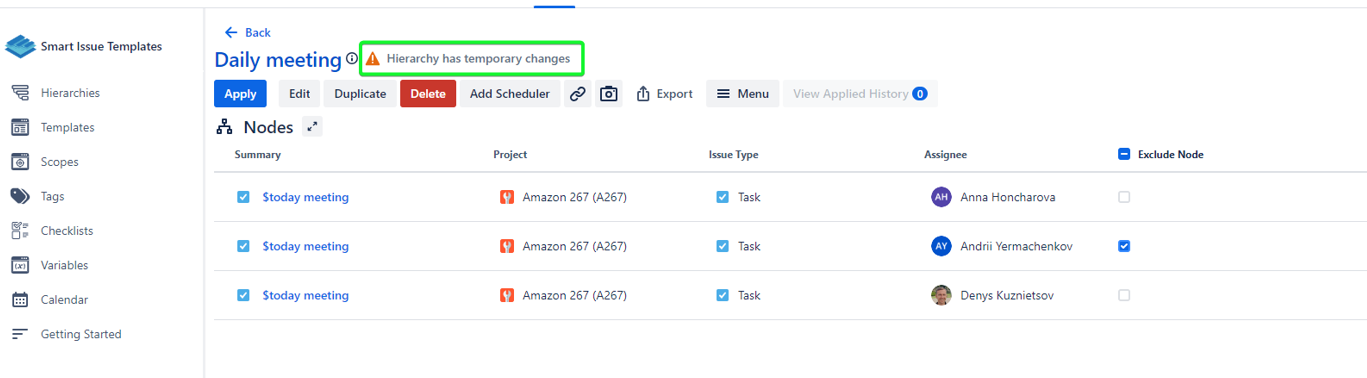Go to Templates in the sidebar
Image resolution: width=1367 pixels, height=378 pixels.
tap(67, 127)
